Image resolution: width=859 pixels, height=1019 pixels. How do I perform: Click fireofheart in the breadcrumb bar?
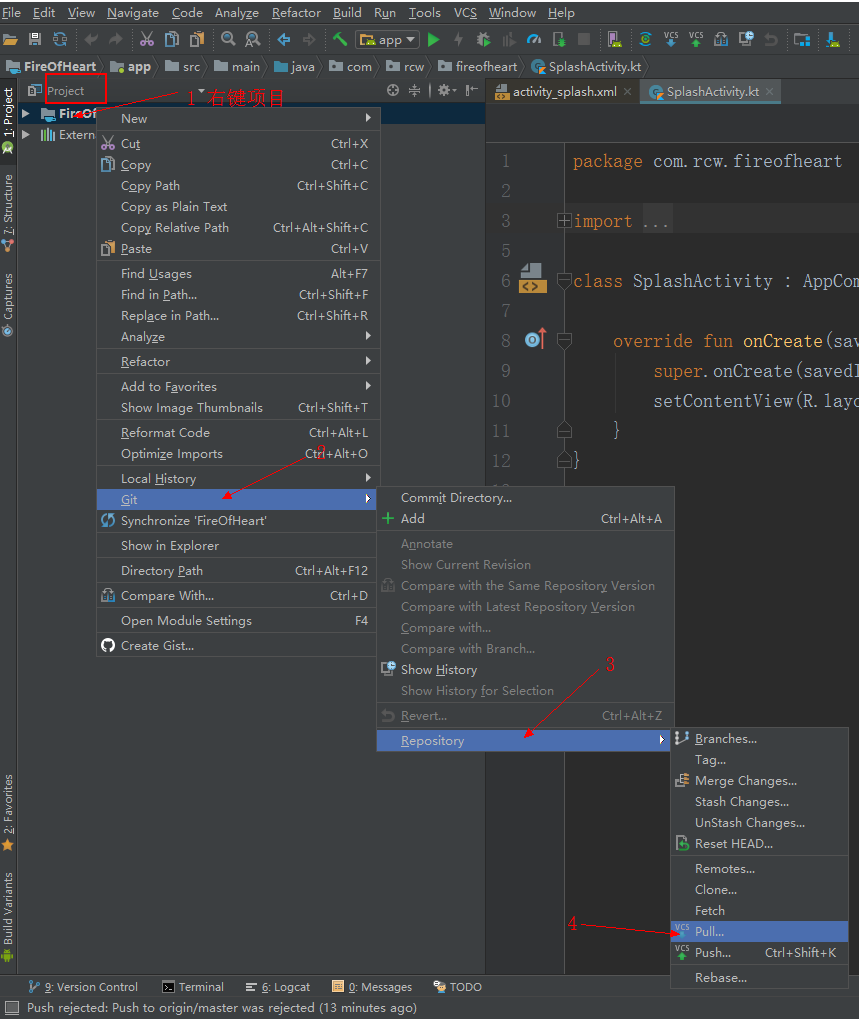click(x=479, y=66)
